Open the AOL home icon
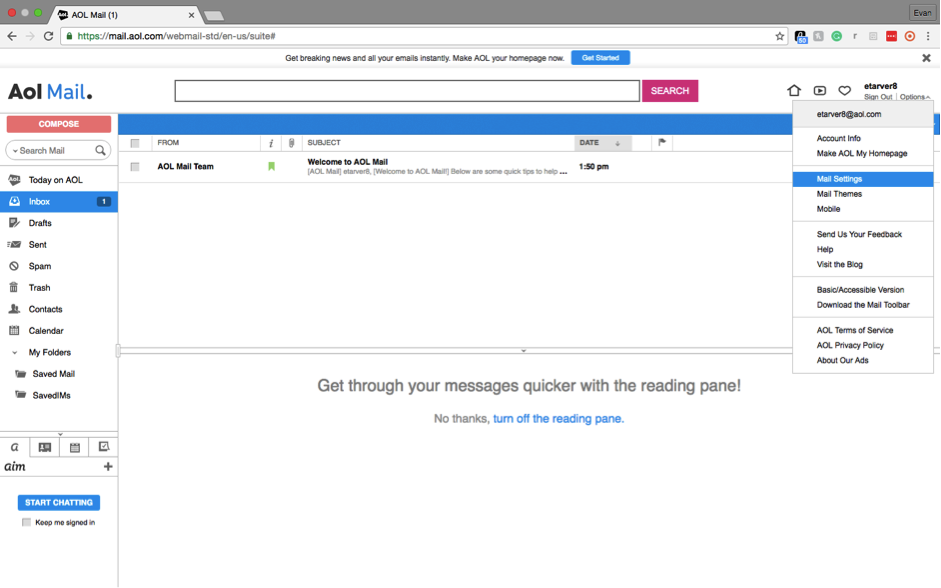941x588 pixels. tap(794, 90)
